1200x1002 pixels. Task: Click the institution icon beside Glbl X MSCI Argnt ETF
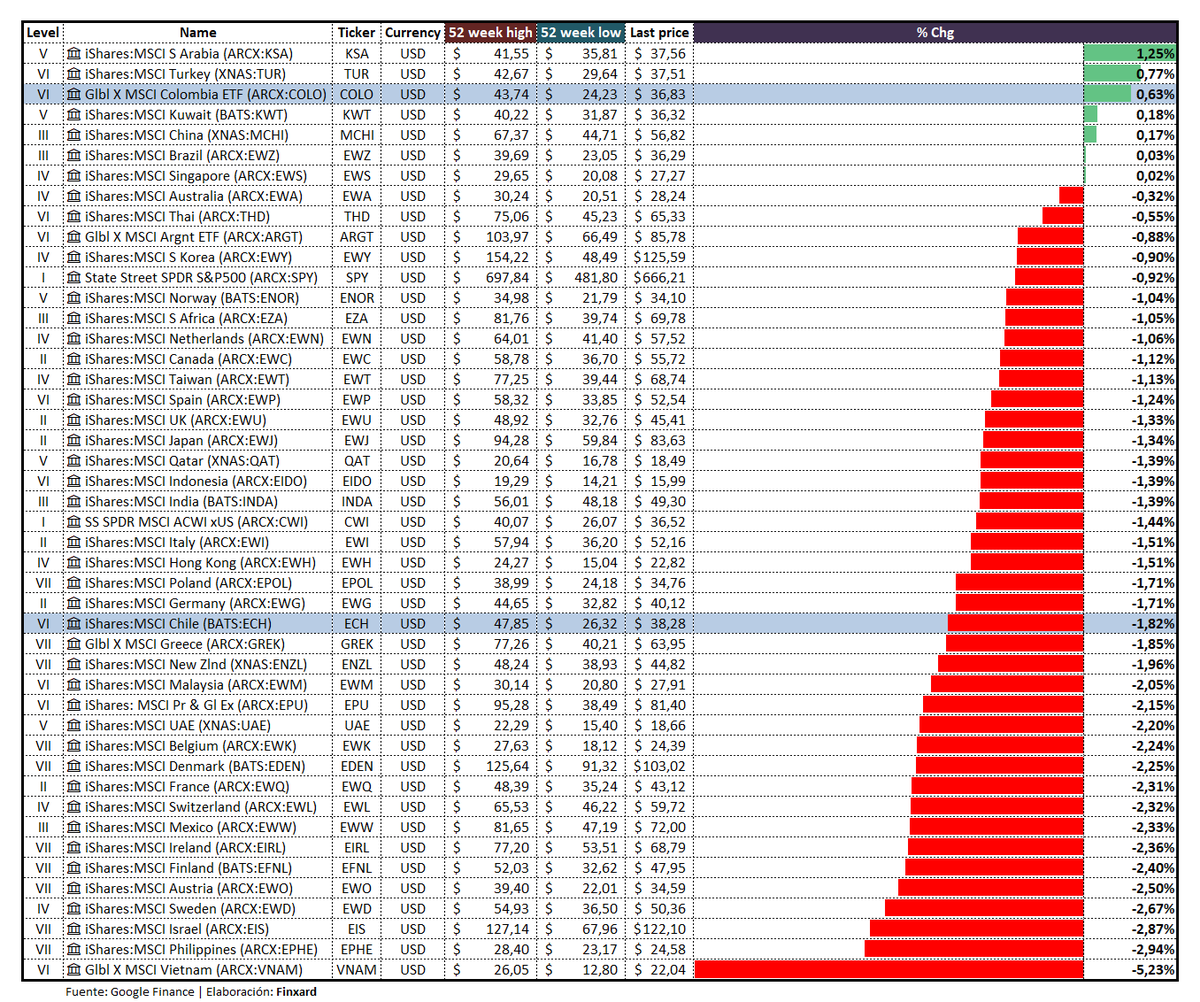tap(75, 236)
